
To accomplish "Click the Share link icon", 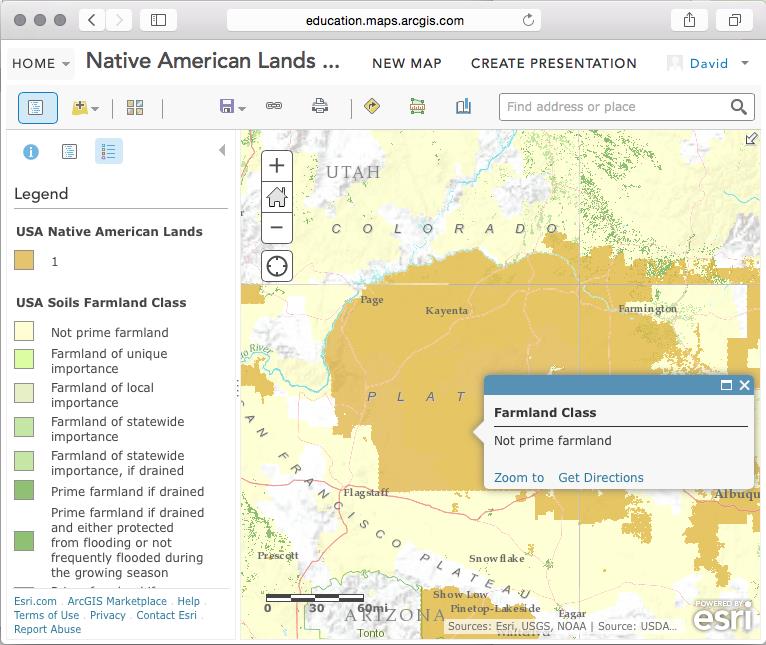I will (x=274, y=106).
